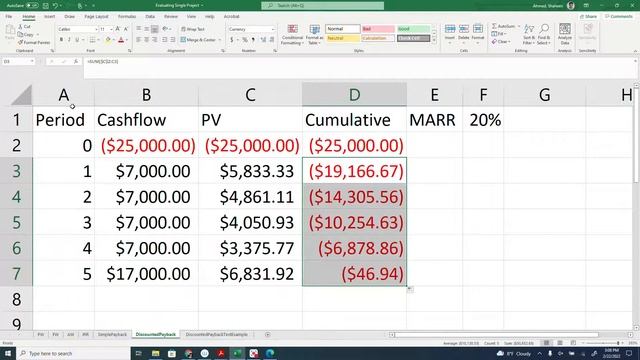This screenshot has height=360, width=640.
Task: Open Excel from the Windows taskbar
Action: [x=237, y=353]
